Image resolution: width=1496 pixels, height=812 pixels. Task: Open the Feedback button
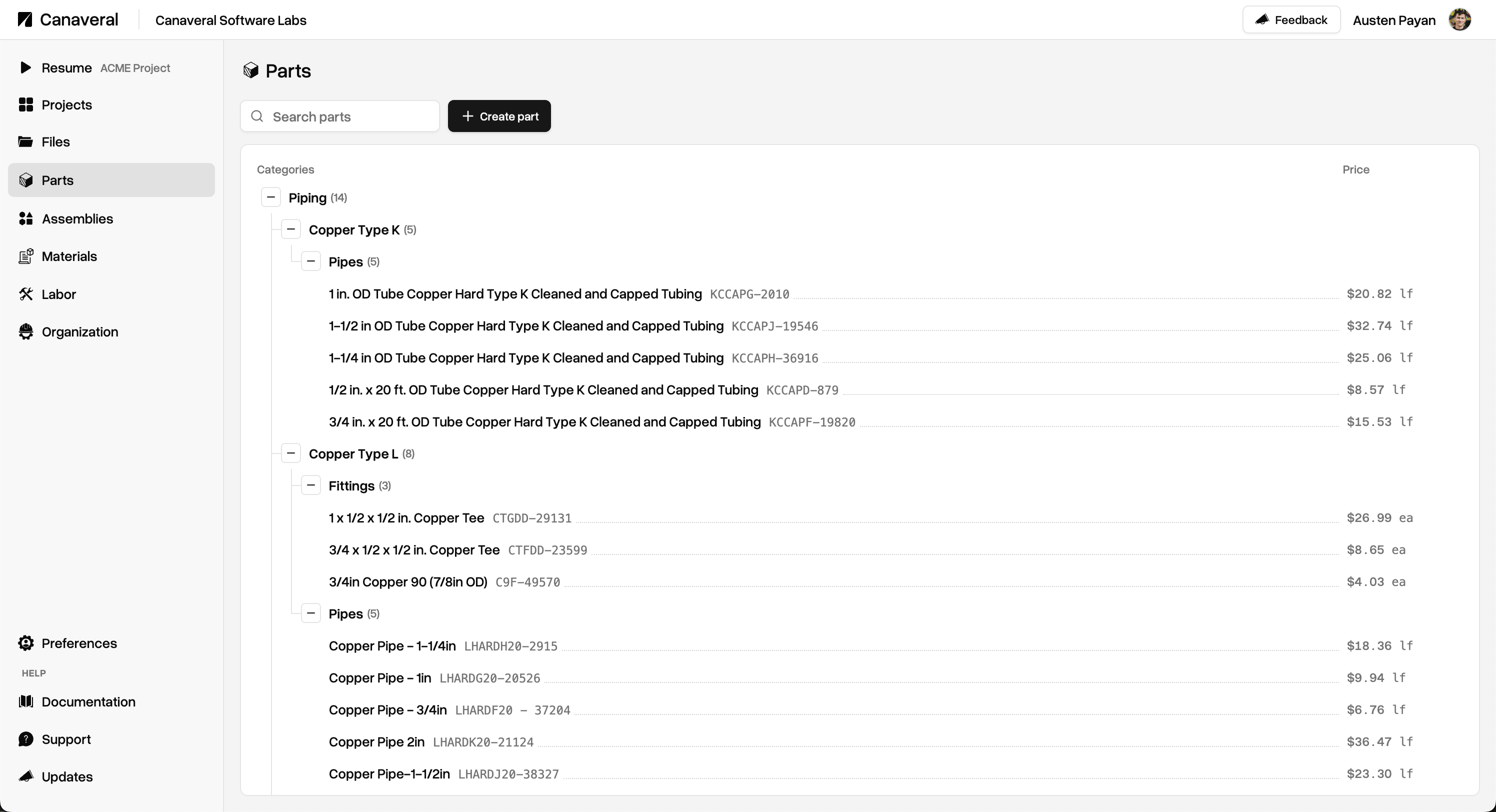point(1291,19)
